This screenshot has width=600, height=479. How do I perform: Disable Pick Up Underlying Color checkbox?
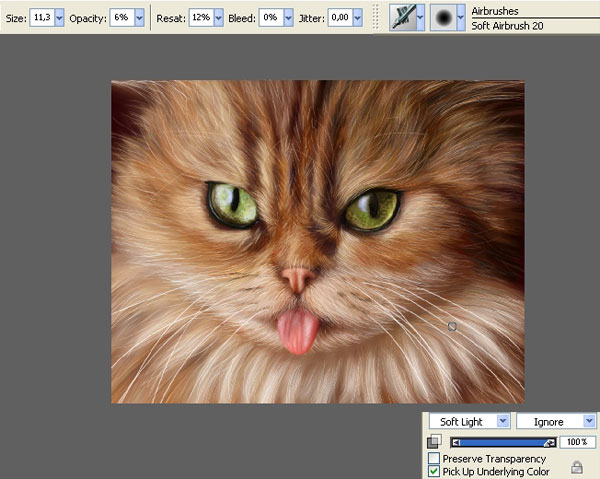tap(434, 471)
